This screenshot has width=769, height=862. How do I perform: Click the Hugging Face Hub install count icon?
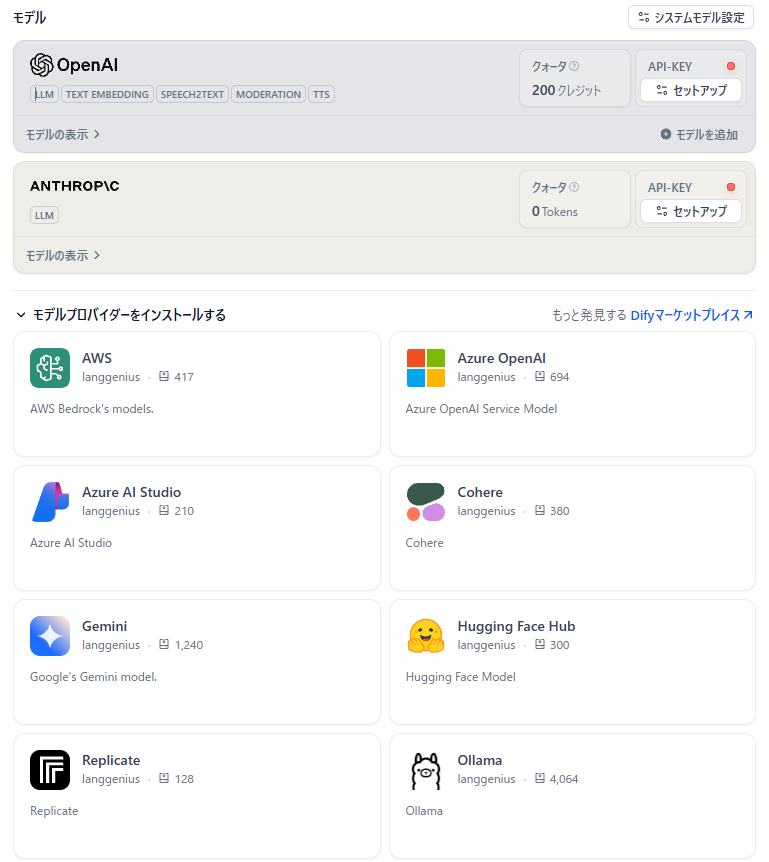click(540, 644)
